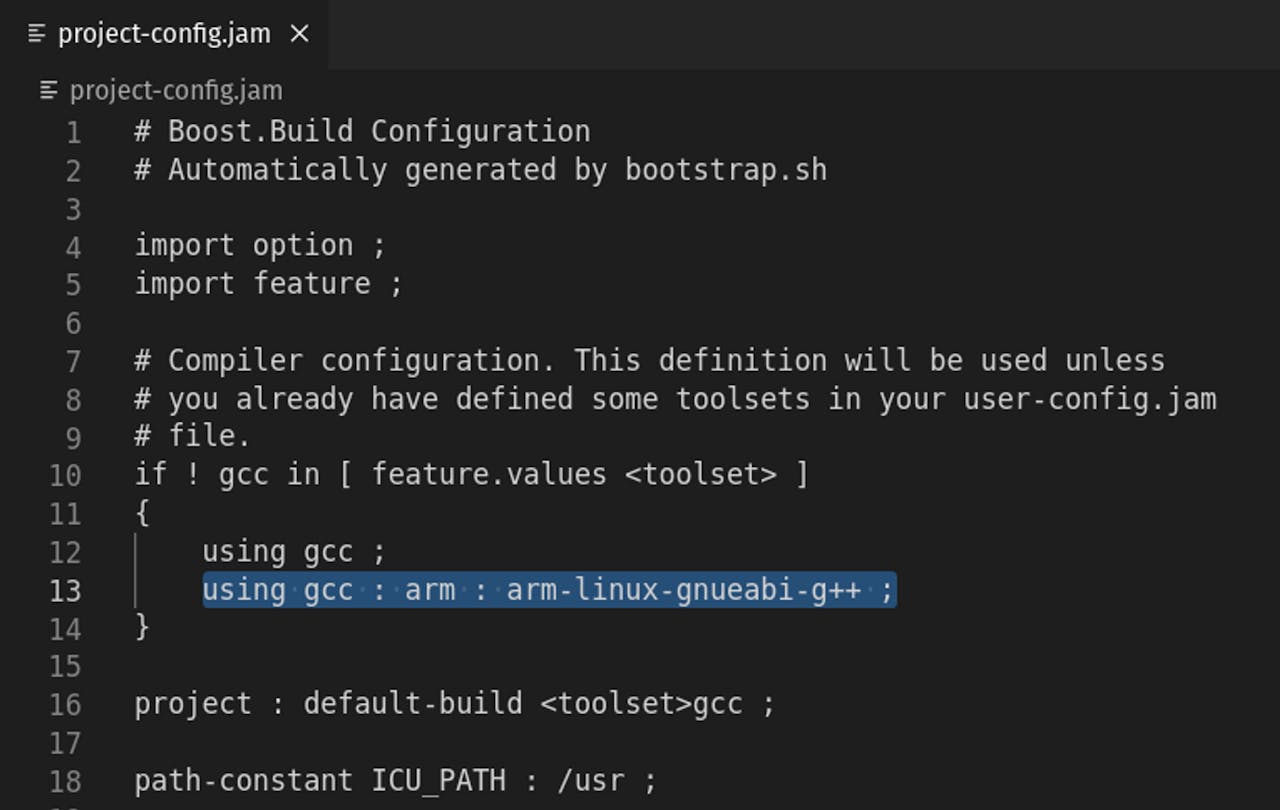The image size is (1280, 810).
Task: Place cursor on 'import option ;' line
Action: coord(259,246)
